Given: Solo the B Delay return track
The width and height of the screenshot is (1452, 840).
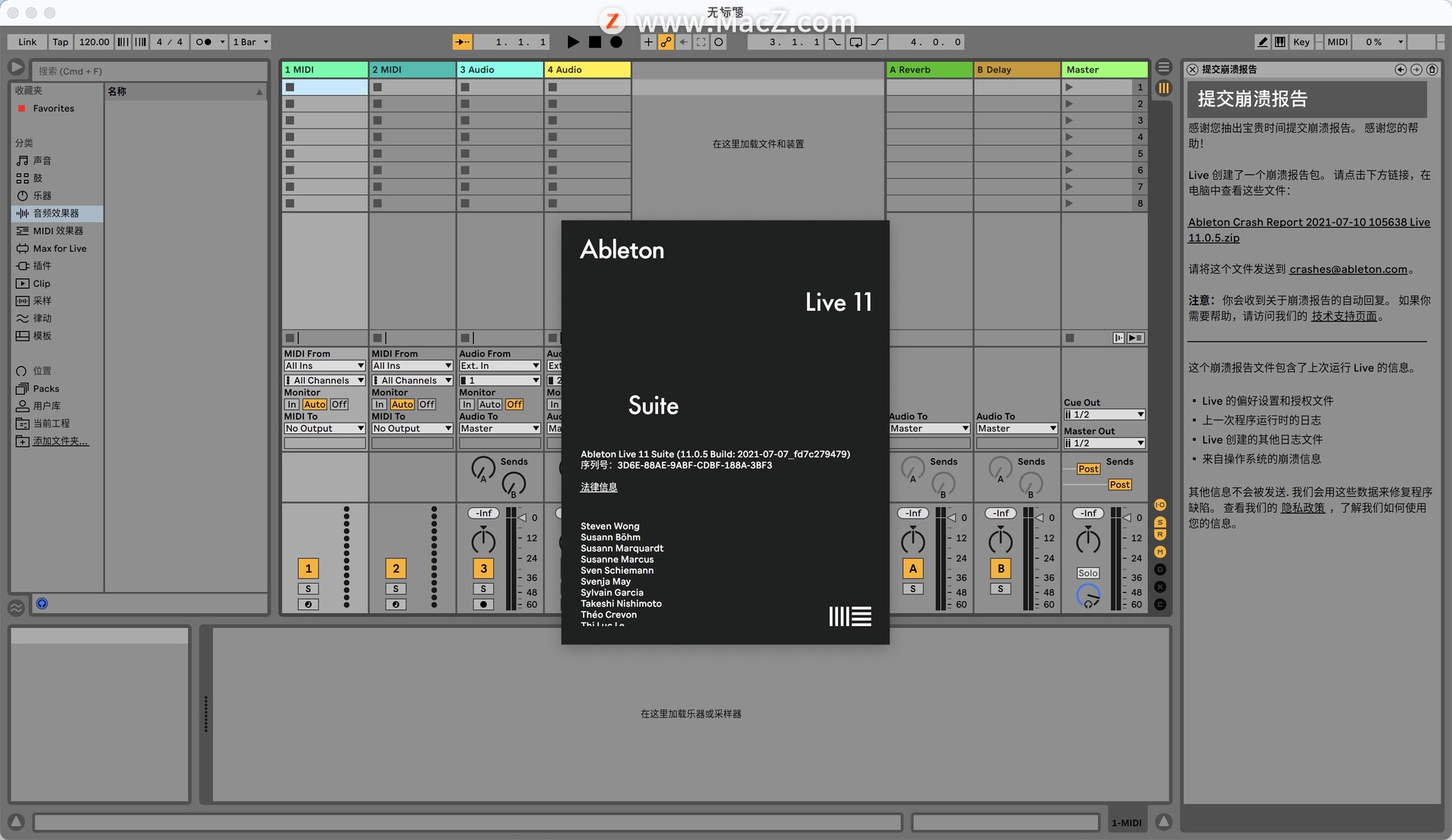Looking at the screenshot, I should [1001, 588].
